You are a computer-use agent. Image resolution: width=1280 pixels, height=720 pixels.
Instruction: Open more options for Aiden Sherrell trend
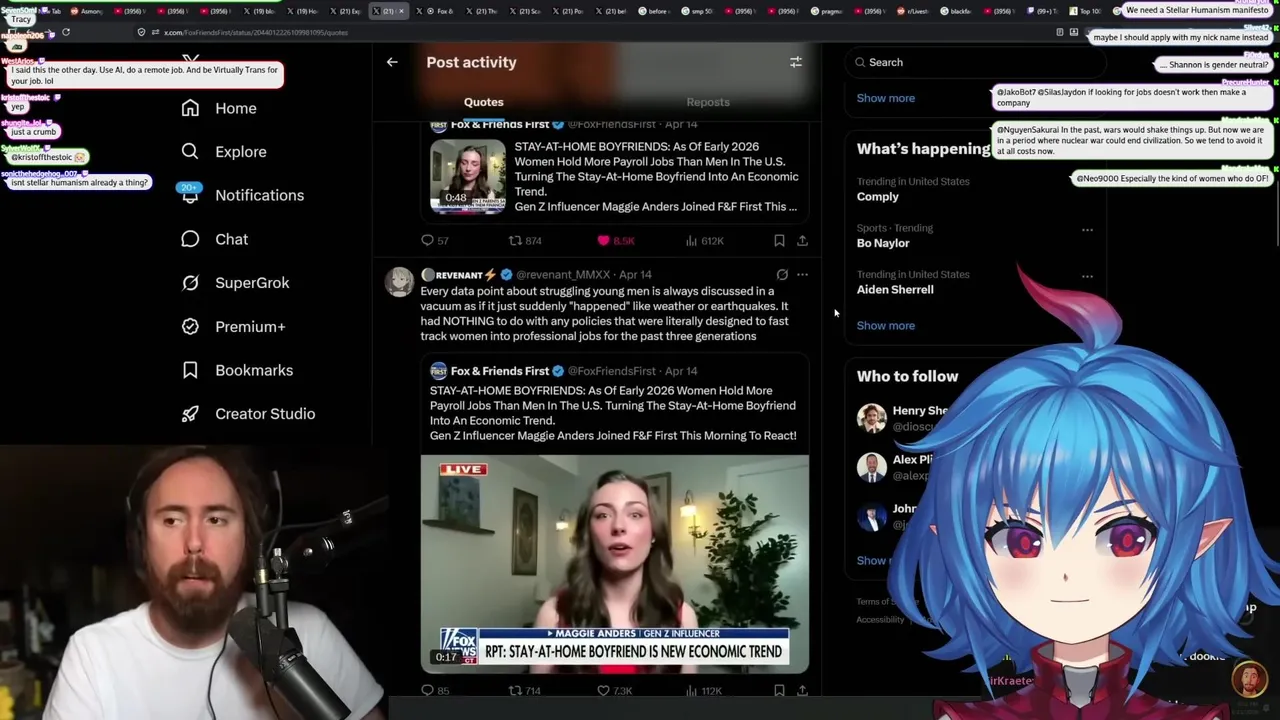tap(1087, 276)
